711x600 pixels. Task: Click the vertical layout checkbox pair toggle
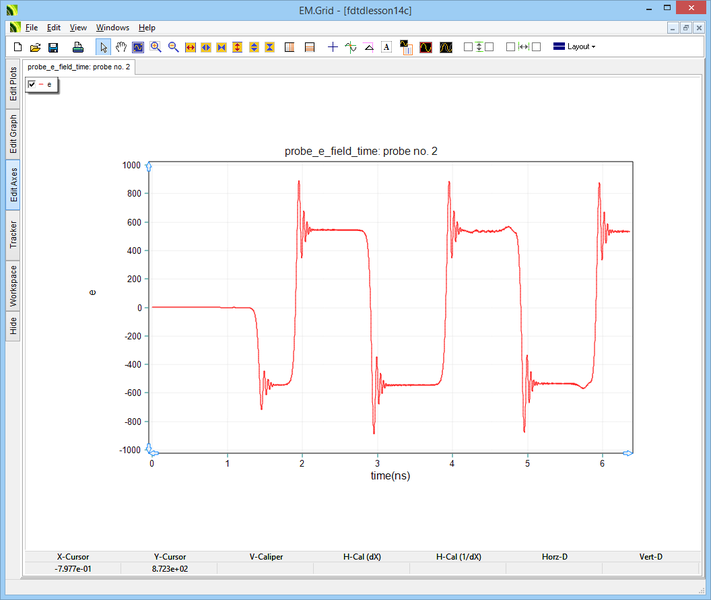click(x=478, y=47)
